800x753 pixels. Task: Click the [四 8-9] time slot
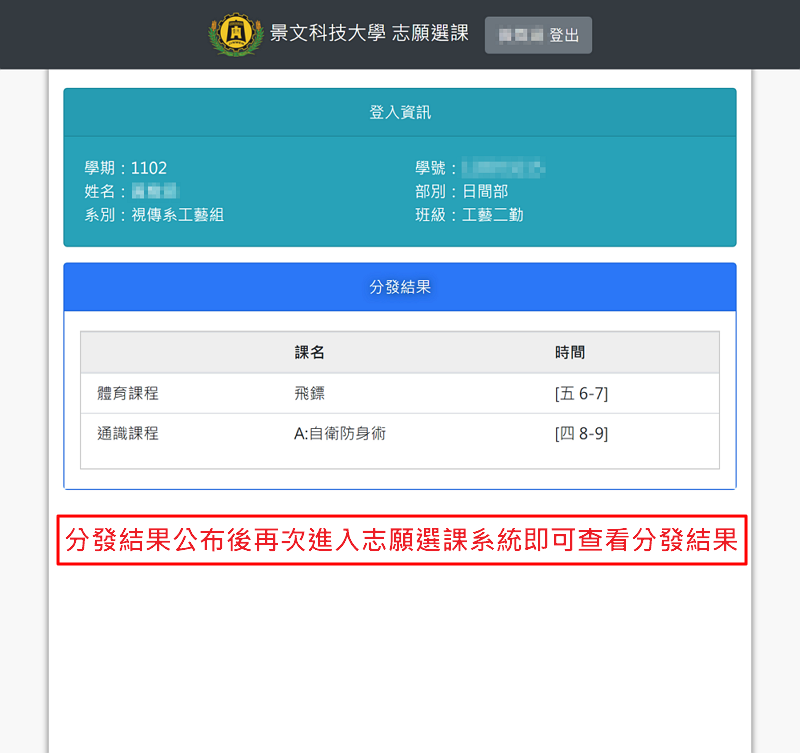[x=581, y=434]
